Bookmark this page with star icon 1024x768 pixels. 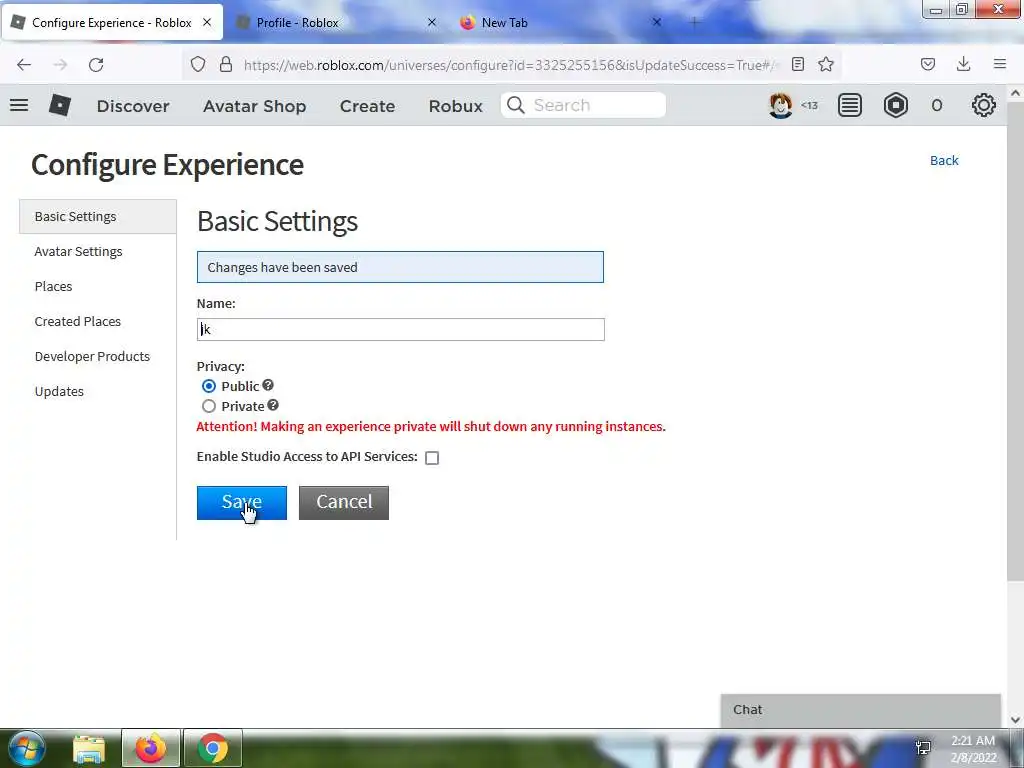click(826, 64)
